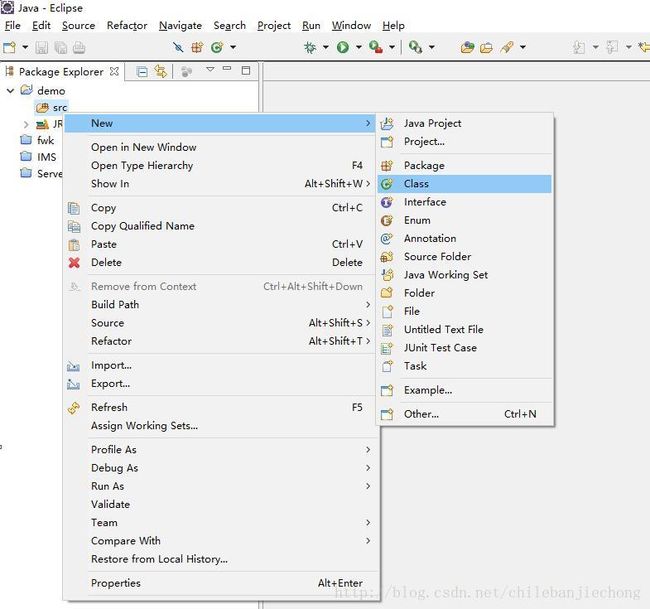The width and height of the screenshot is (650, 609).
Task: Open dropdown arrow beside Run icon
Action: coord(359,47)
